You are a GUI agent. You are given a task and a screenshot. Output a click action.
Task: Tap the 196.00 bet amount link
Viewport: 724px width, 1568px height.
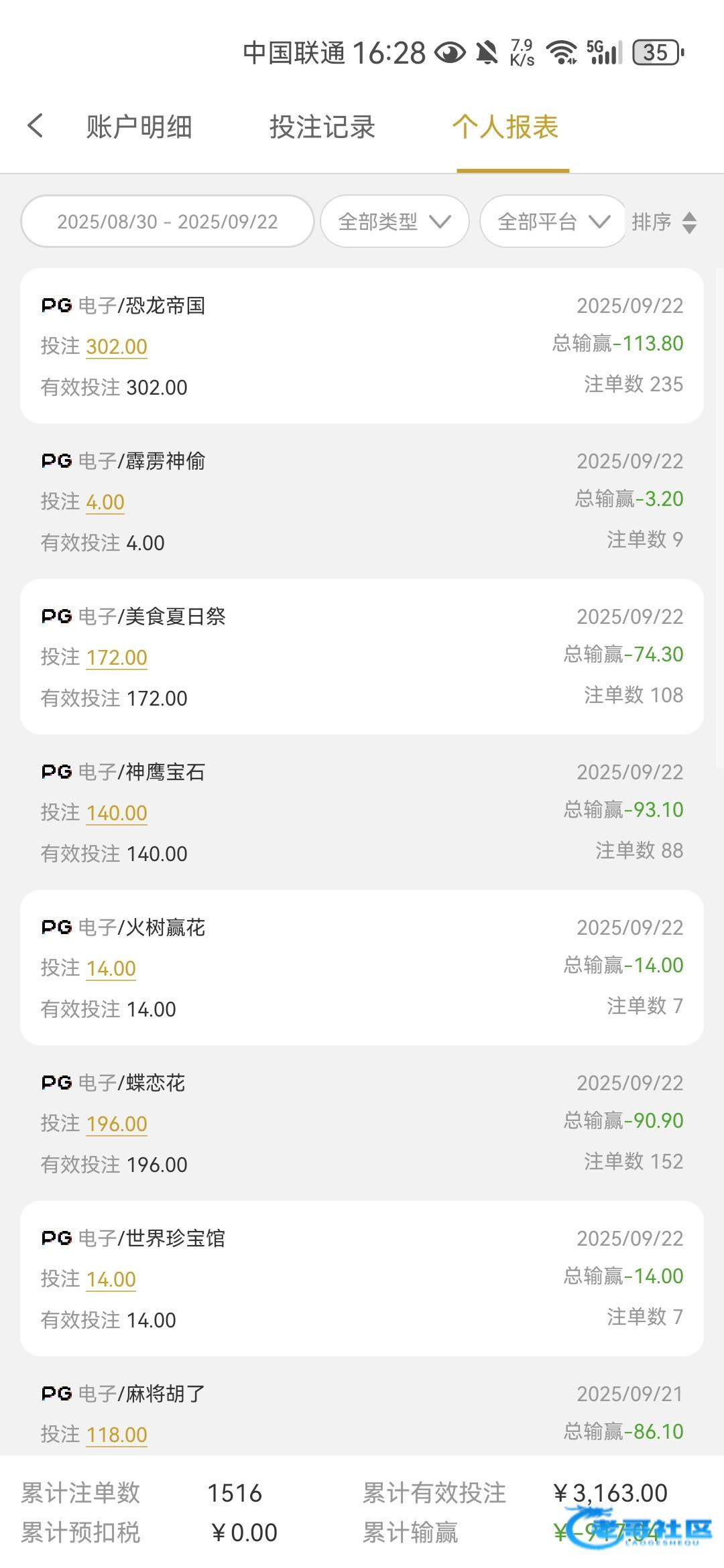pyautogui.click(x=117, y=1124)
